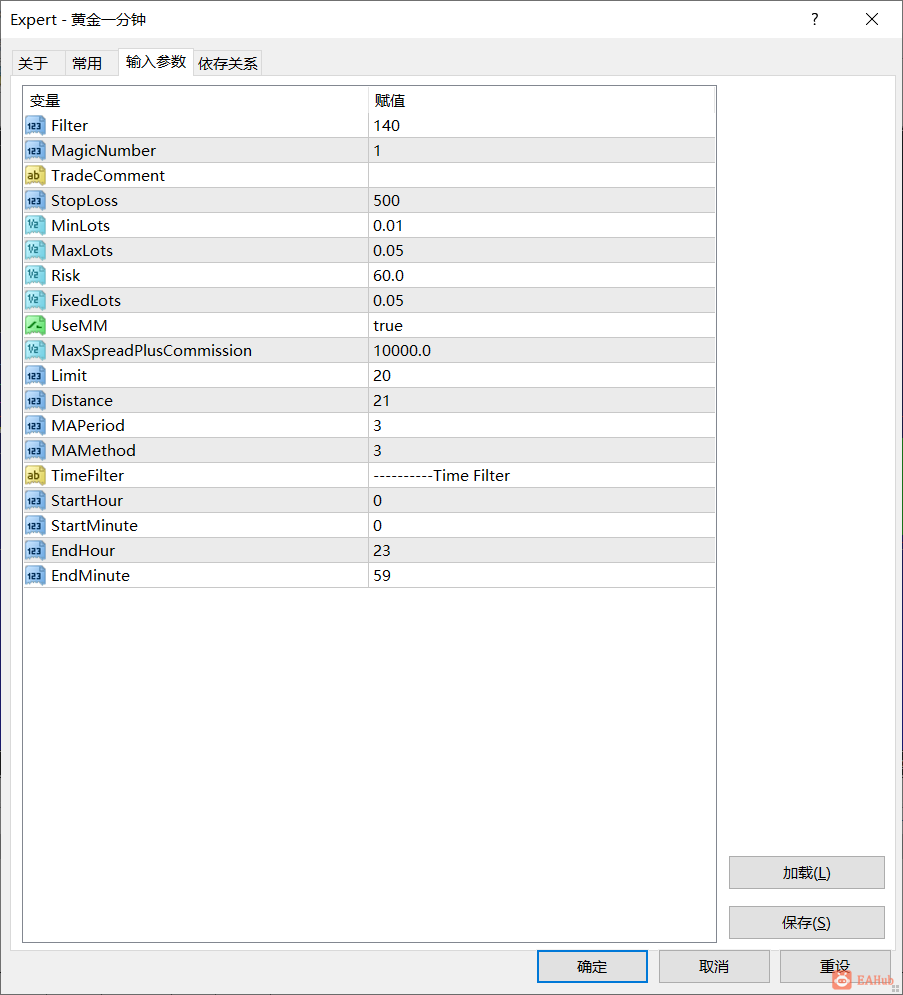Screen dimensions: 903x995
Task: Click the double-type icon beside MaxLots
Action: tap(35, 251)
